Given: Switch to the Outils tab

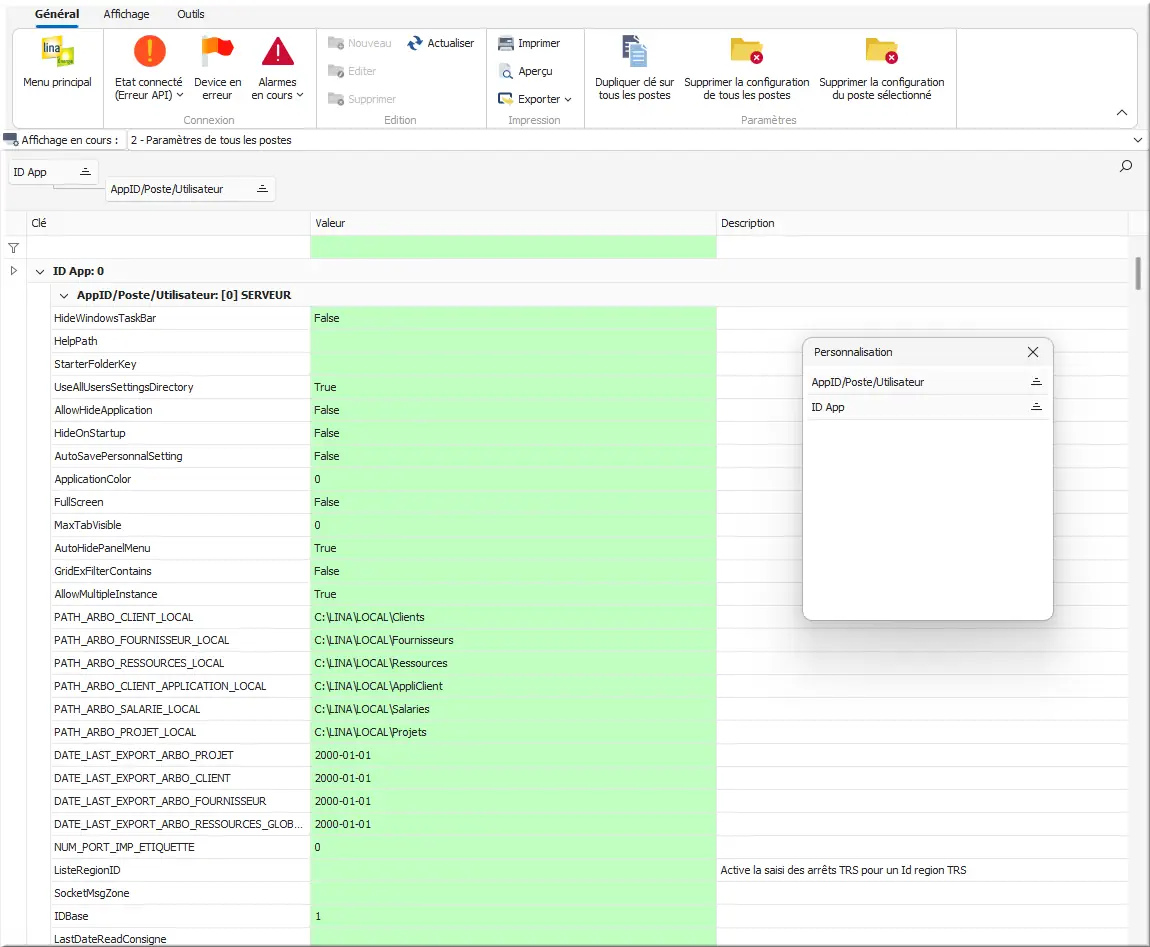Looking at the screenshot, I should [191, 14].
